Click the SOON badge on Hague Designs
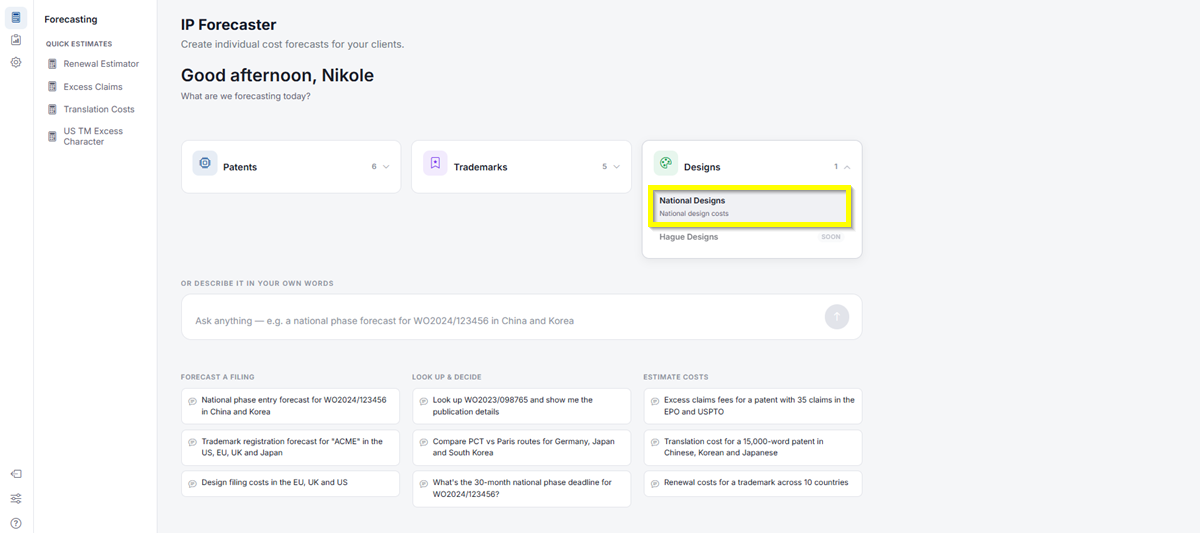1200x533 pixels. point(831,237)
